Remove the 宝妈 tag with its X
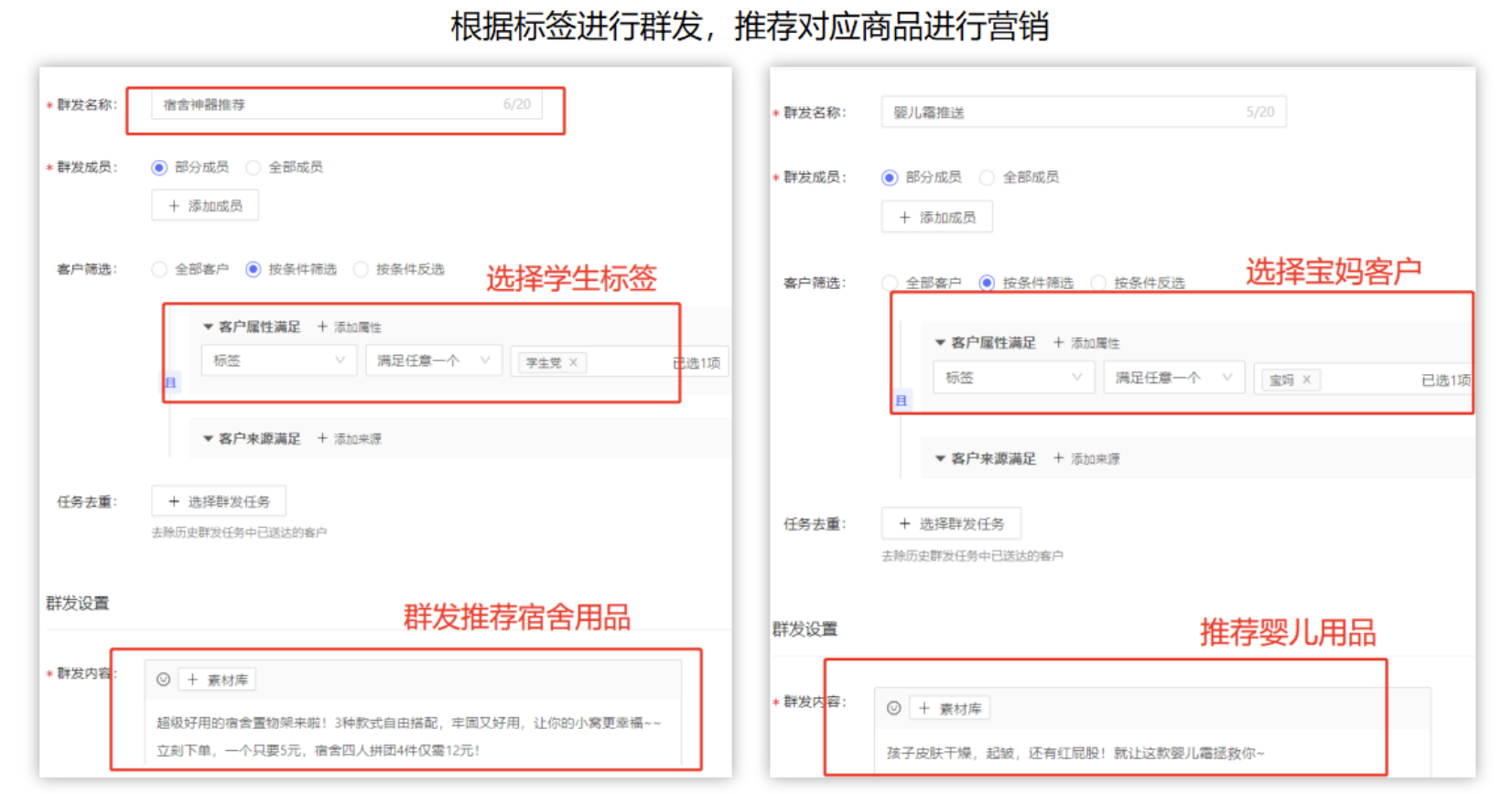 tap(1307, 380)
